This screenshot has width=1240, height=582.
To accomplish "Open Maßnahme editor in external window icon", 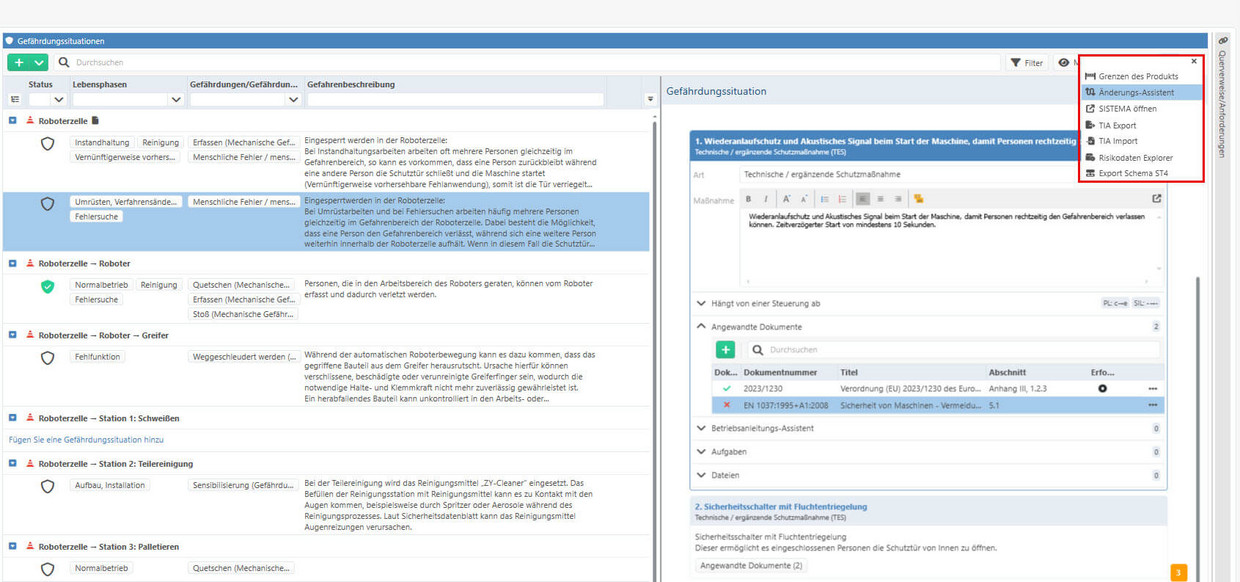I will (1157, 199).
